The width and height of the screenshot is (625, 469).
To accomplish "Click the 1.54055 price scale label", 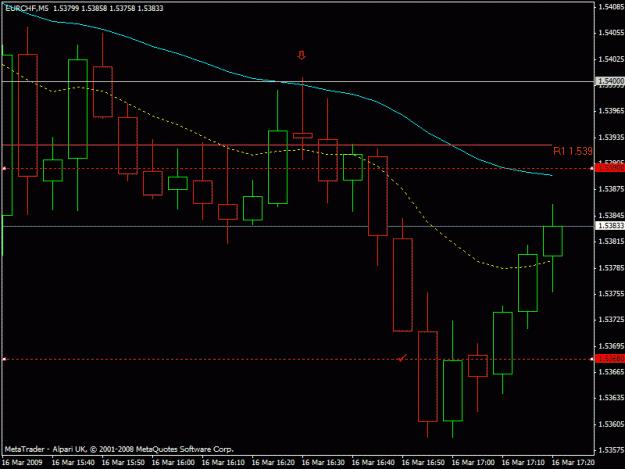I will point(611,33).
